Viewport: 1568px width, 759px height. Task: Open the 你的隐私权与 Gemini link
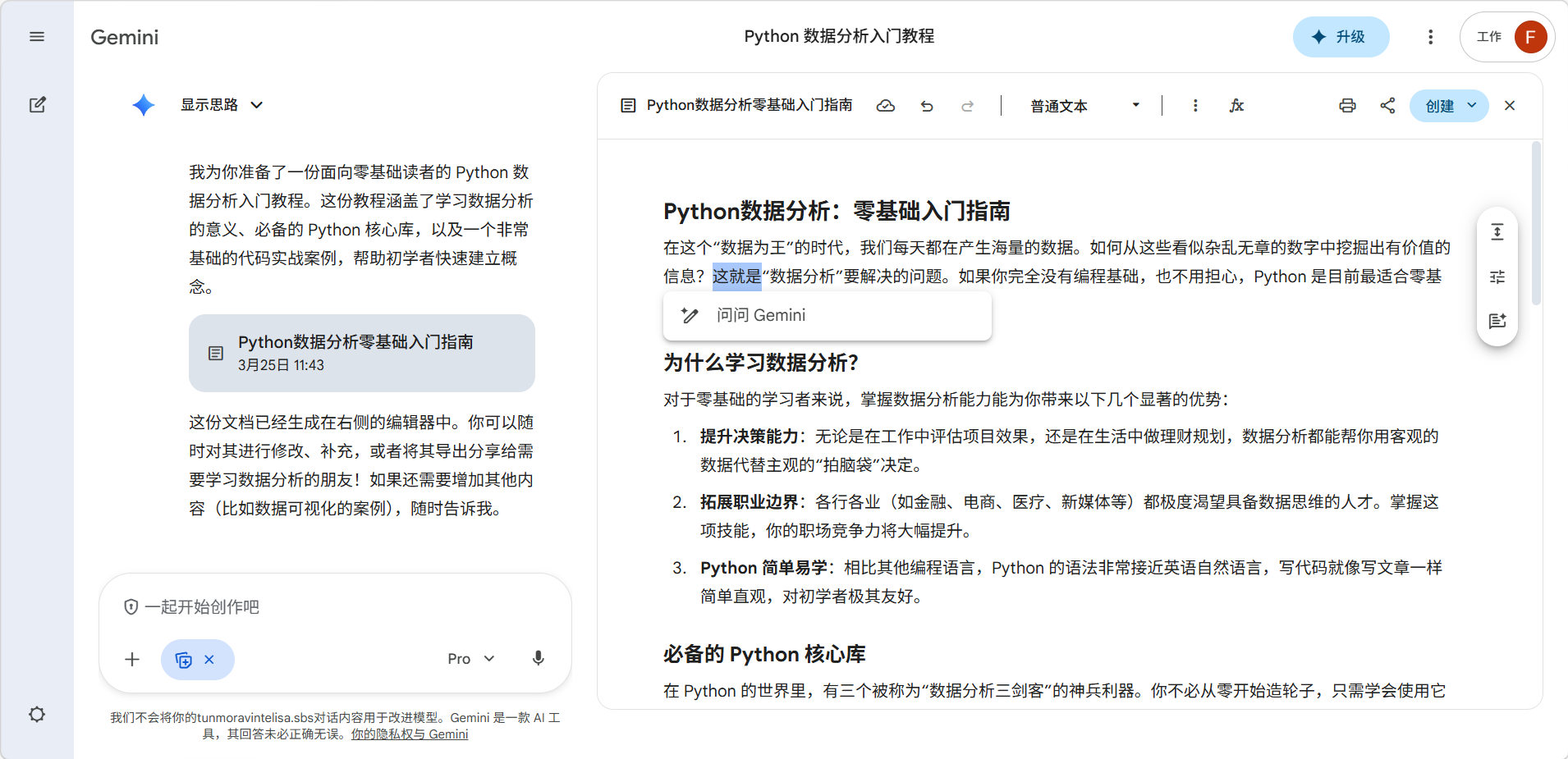click(x=409, y=734)
